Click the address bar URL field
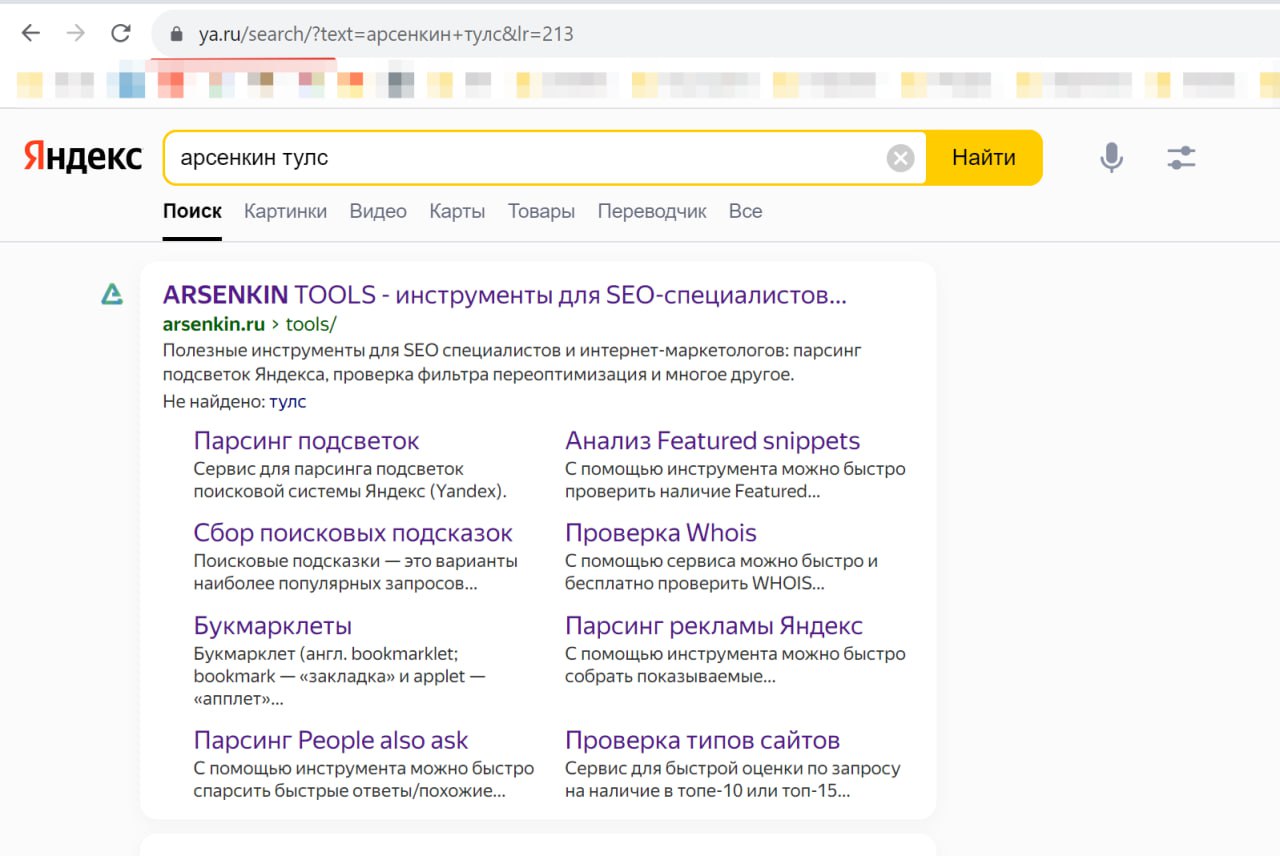 (715, 34)
